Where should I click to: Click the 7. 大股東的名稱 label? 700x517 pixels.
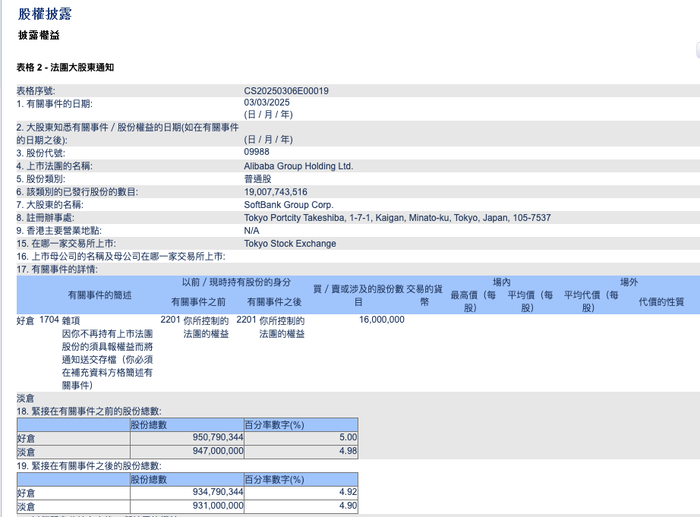(x=50, y=205)
